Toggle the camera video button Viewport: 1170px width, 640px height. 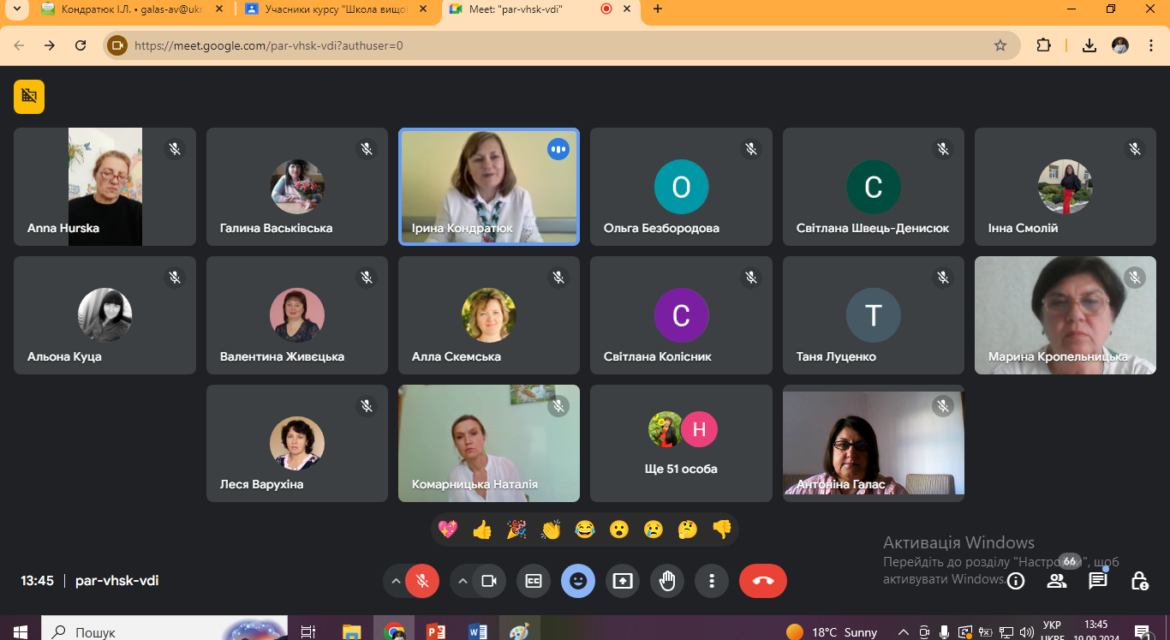(489, 581)
